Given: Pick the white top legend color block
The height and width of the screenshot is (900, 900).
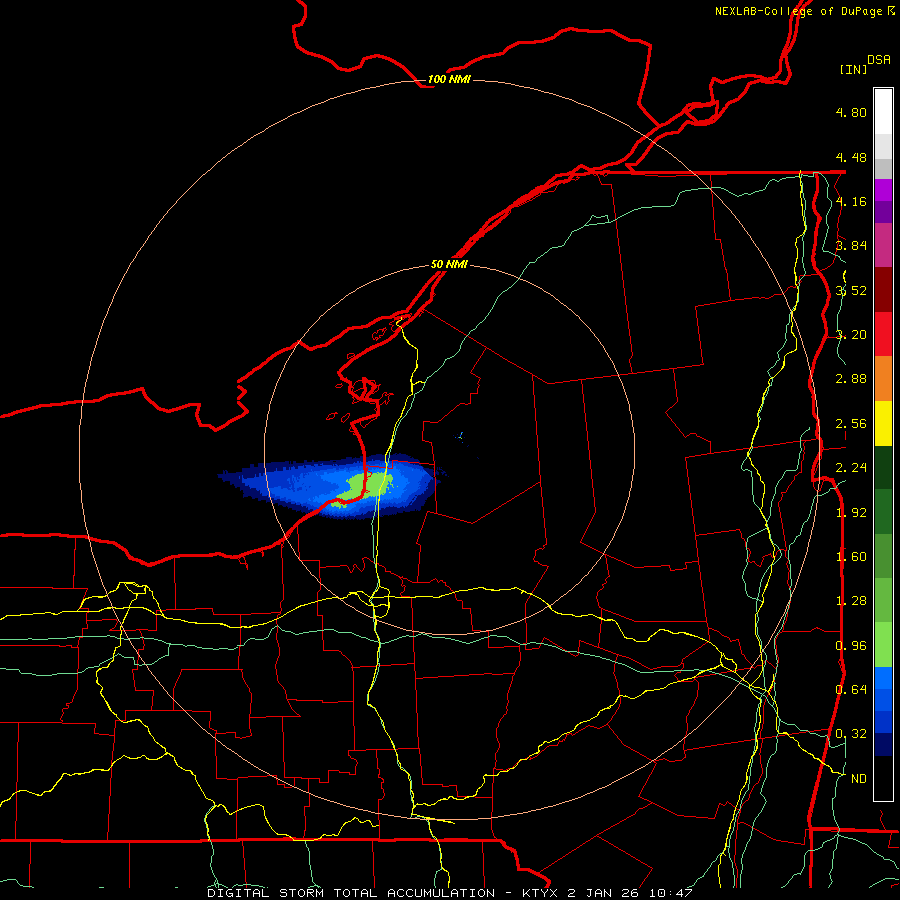Looking at the screenshot, I should (x=883, y=111).
